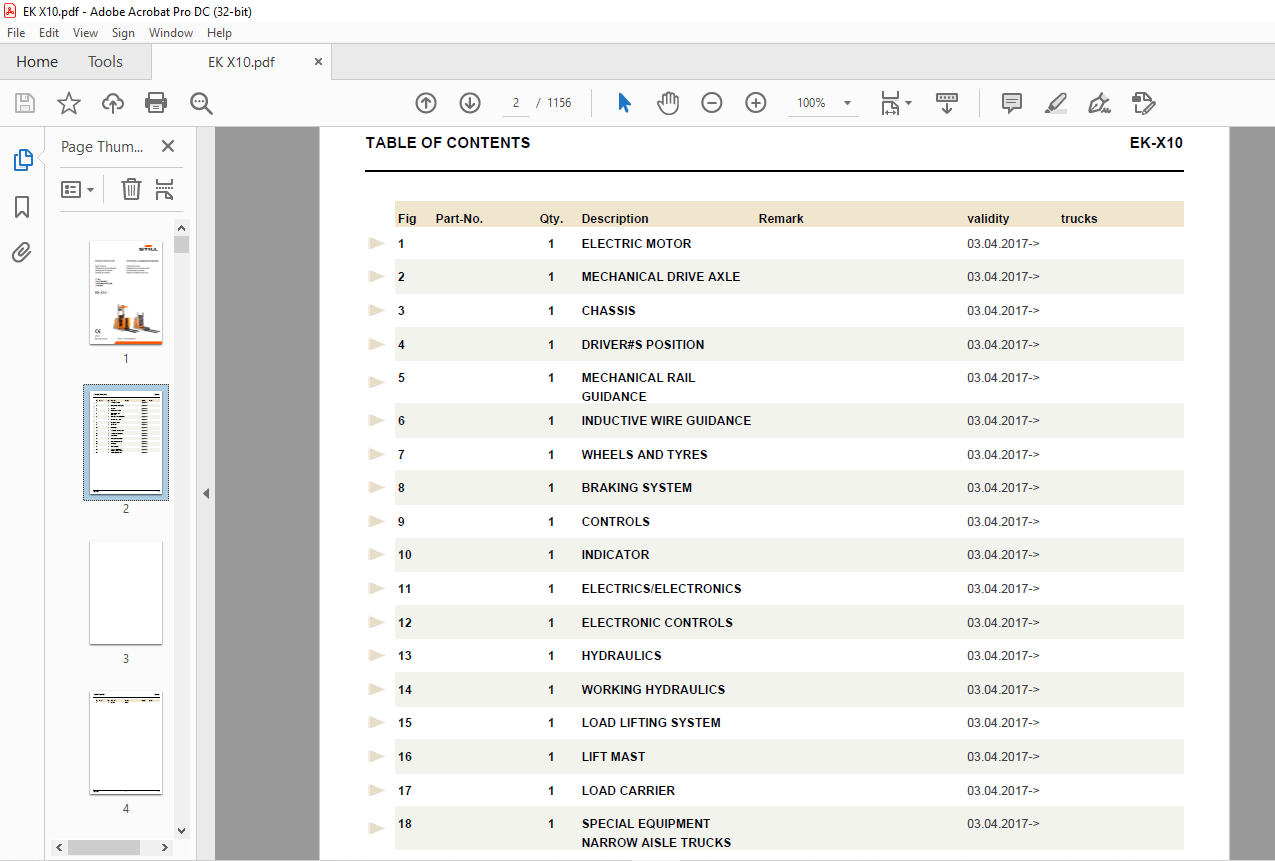Click ELECTRICS/ELECTRONICS entry

tap(661, 588)
